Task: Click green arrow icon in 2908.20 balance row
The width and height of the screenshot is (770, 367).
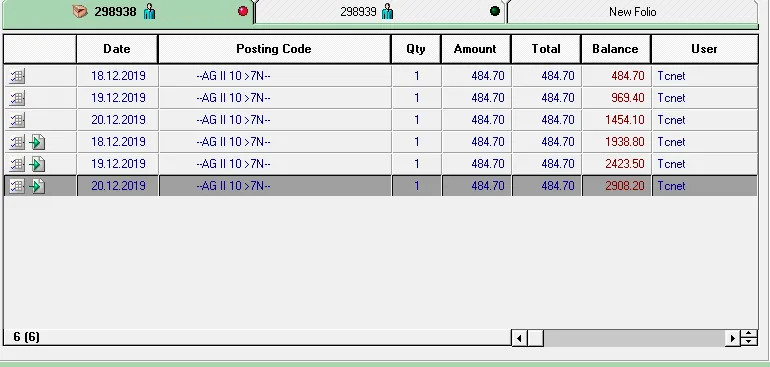Action: [x=37, y=186]
